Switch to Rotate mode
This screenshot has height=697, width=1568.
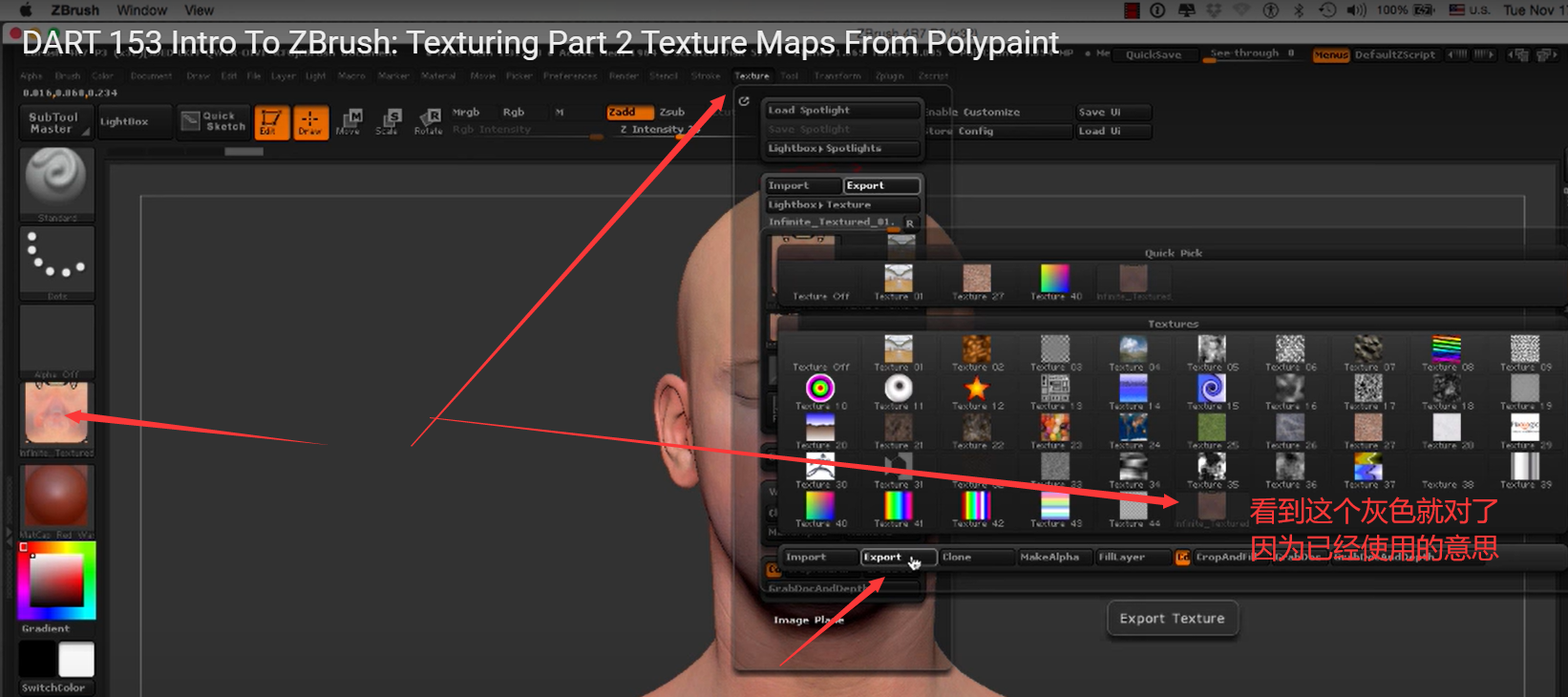pos(428,122)
